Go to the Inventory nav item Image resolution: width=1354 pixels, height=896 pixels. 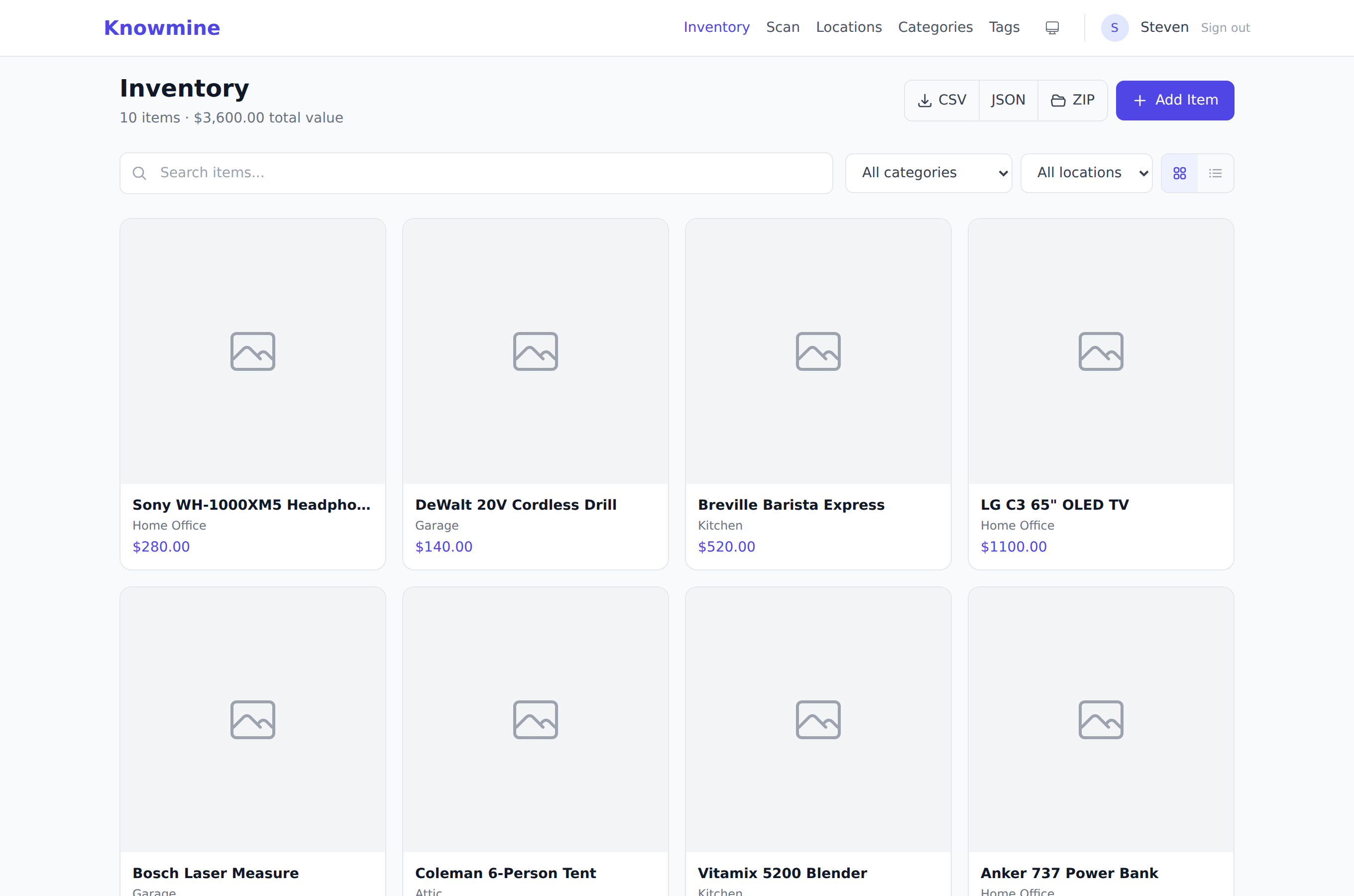[716, 27]
